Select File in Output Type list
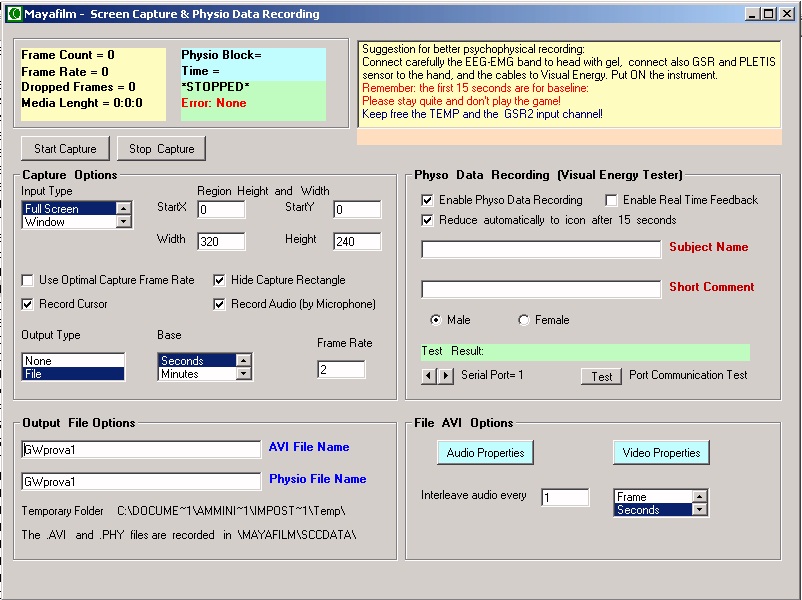802x600 pixels. pyautogui.click(x=73, y=374)
